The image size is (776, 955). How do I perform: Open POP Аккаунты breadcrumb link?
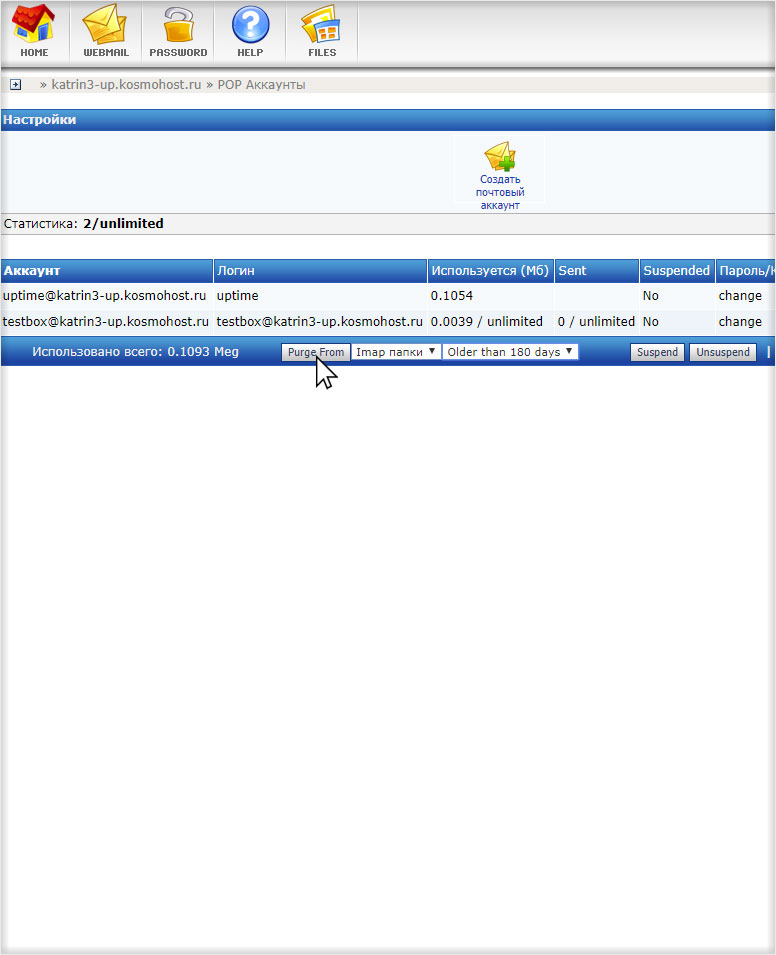pos(261,85)
